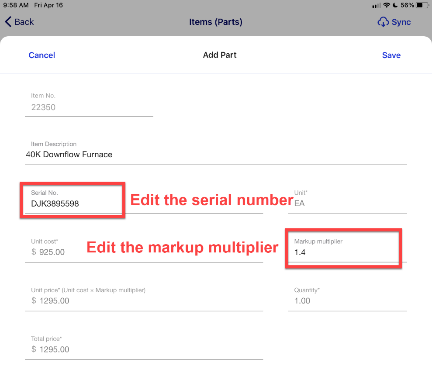Tap the Unit field showing EA
The image size is (432, 374).
coord(347,201)
